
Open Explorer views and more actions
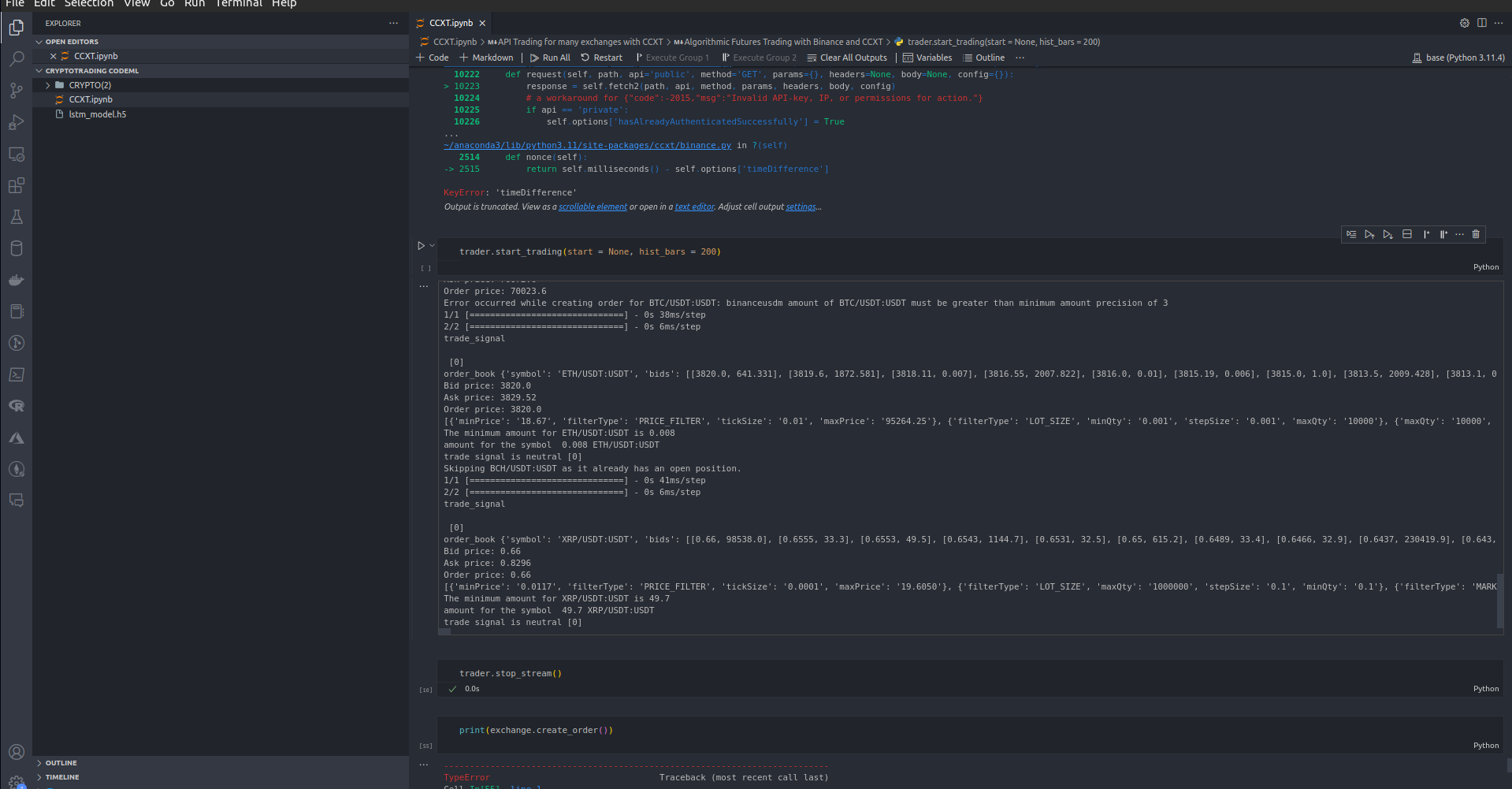tap(393, 23)
